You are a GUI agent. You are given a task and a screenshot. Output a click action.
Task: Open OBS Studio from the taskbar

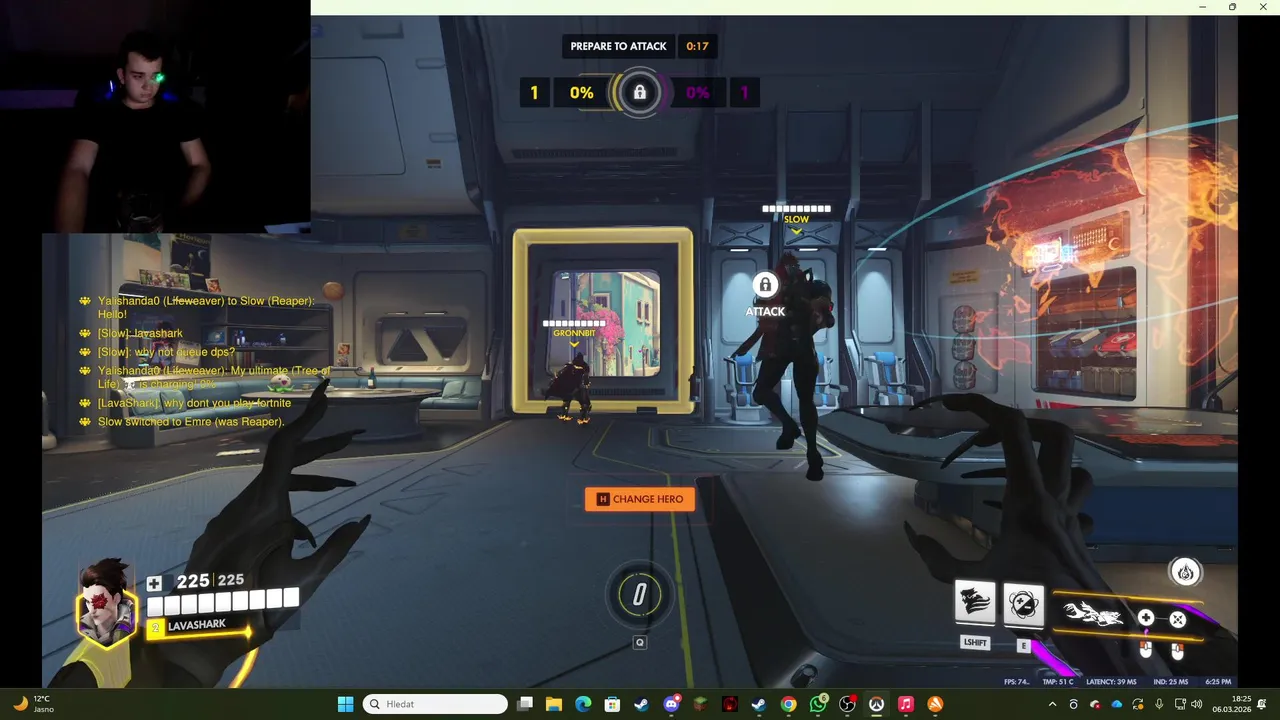[x=847, y=704]
